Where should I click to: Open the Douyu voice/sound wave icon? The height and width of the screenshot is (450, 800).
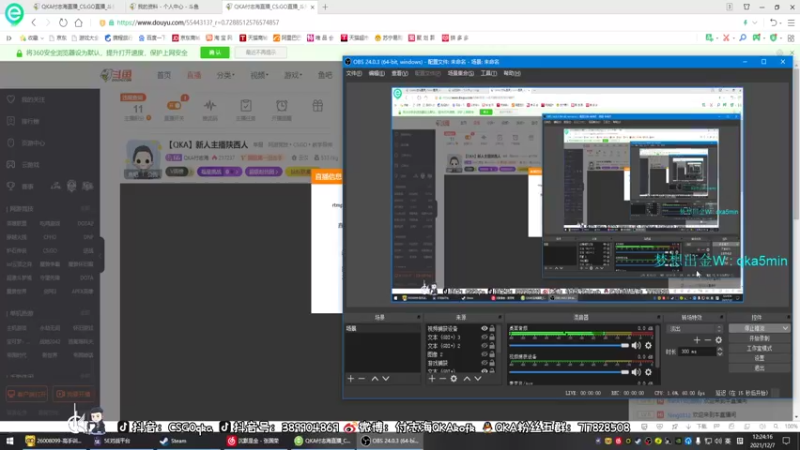click(x=210, y=106)
